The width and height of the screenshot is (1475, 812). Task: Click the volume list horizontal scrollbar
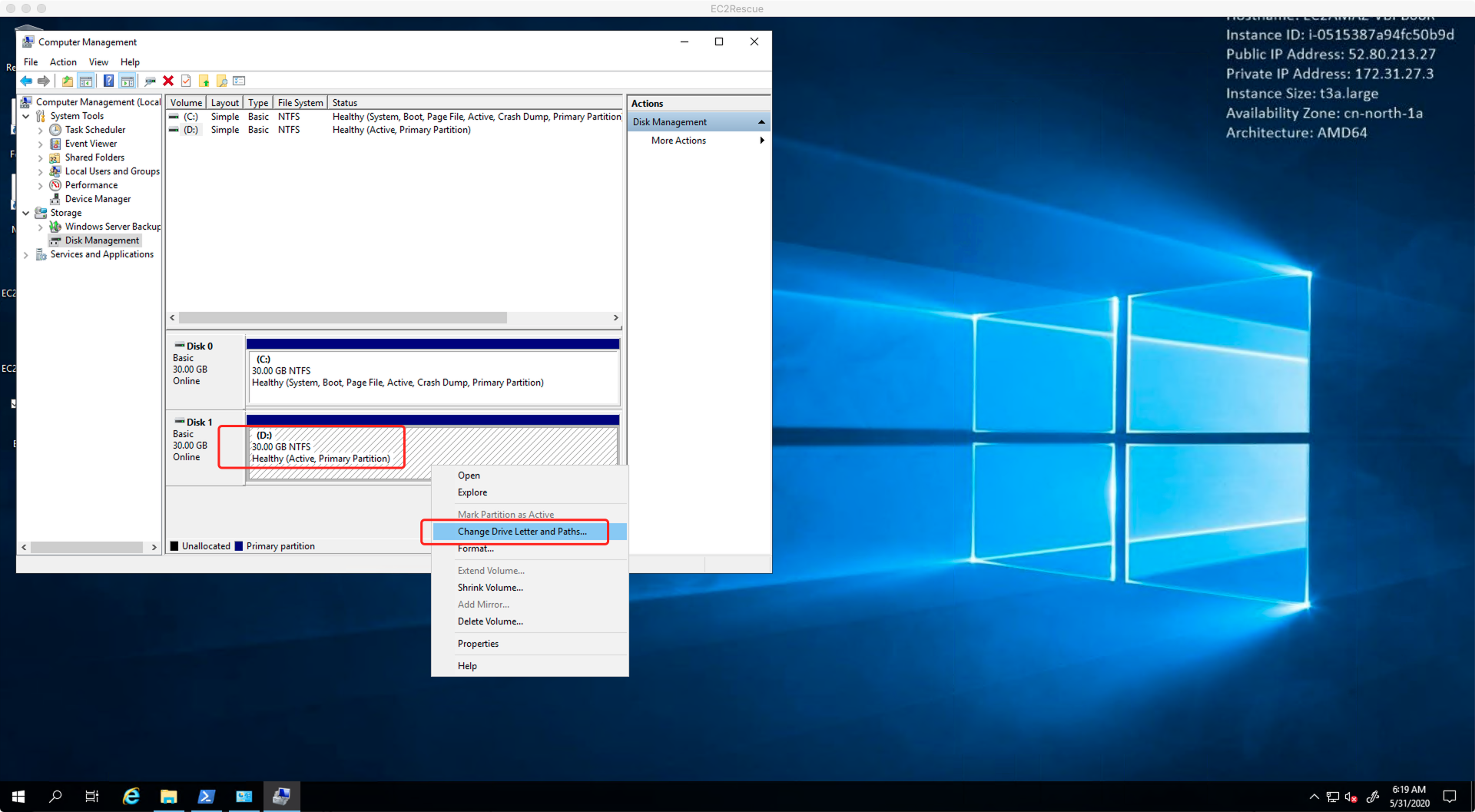343,318
